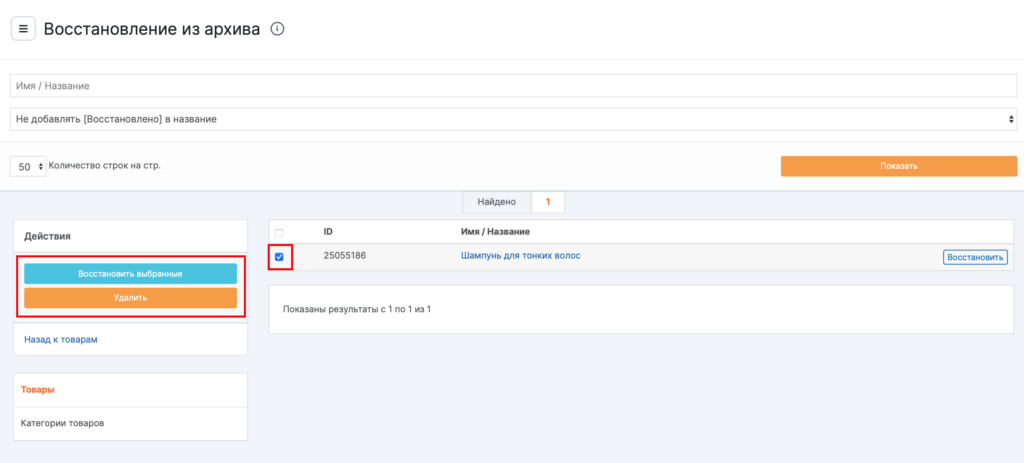Select the 'Найдено' tab
The image size is (1024, 463).
pyautogui.click(x=497, y=202)
